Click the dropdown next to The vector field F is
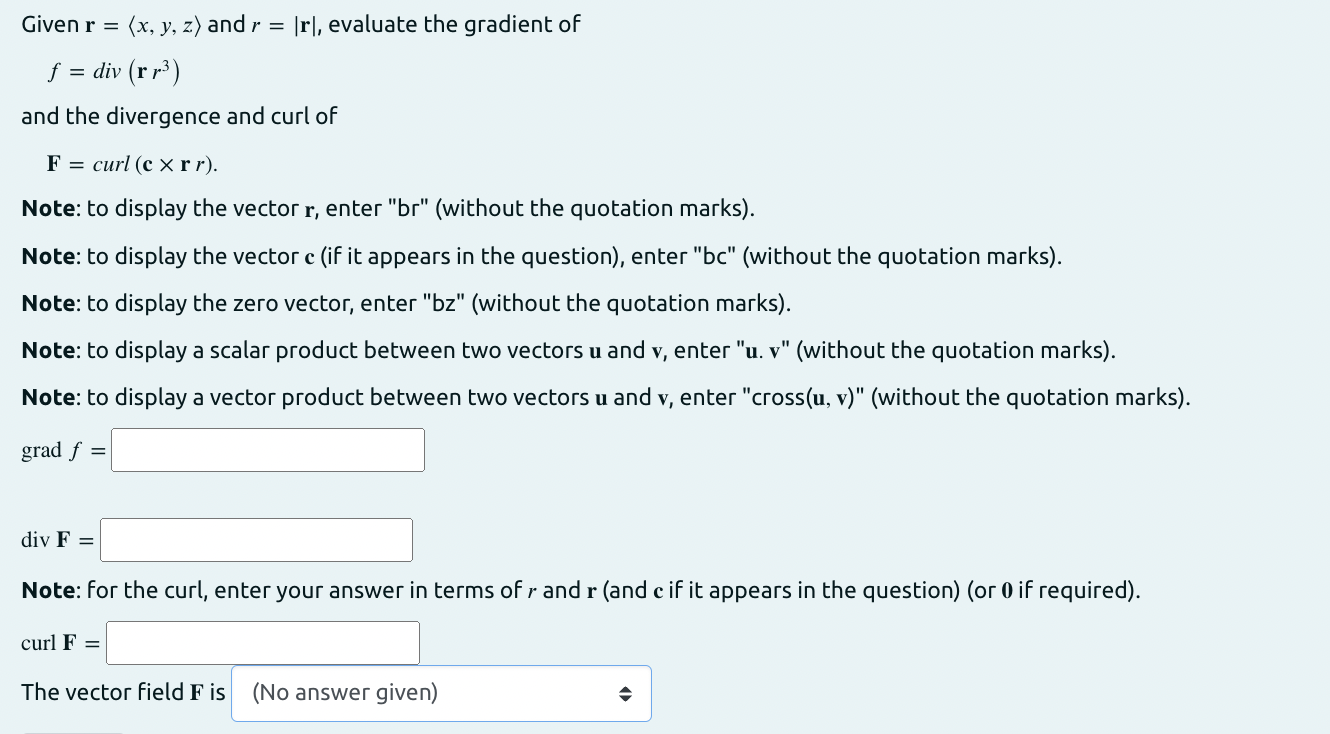 tap(440, 692)
